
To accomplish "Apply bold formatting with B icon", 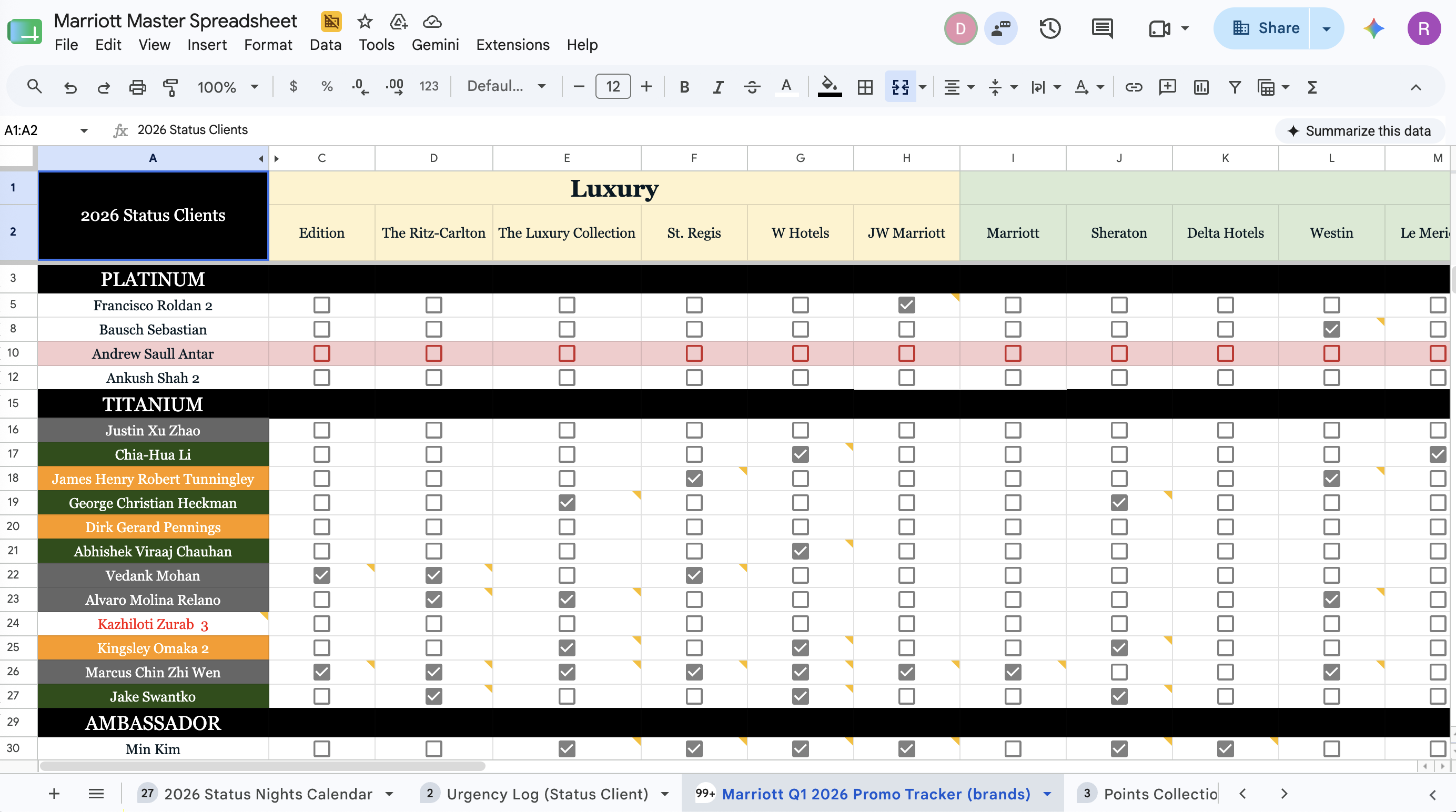I will (684, 87).
